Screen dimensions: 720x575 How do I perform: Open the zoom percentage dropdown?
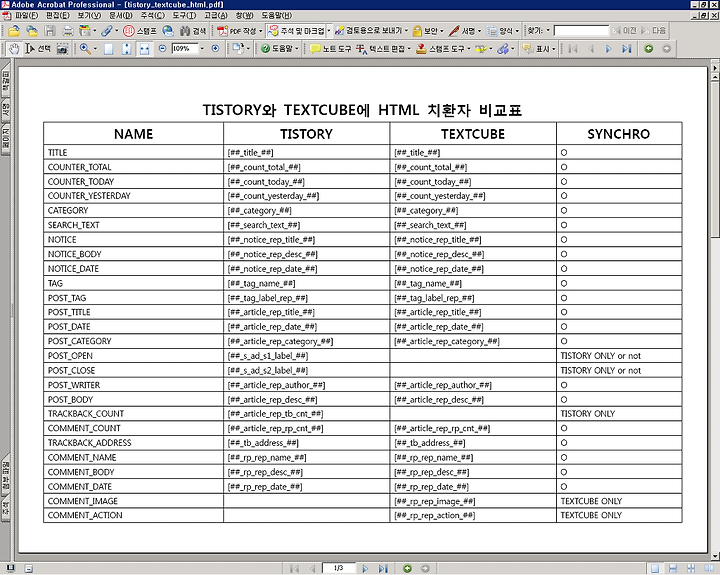pyautogui.click(x=202, y=48)
